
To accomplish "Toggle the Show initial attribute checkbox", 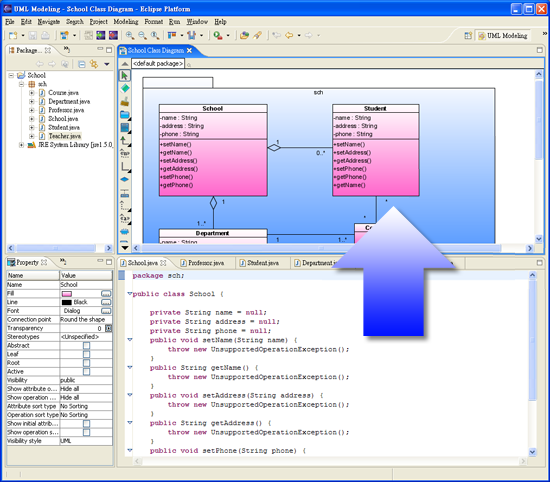I will coord(86,424).
